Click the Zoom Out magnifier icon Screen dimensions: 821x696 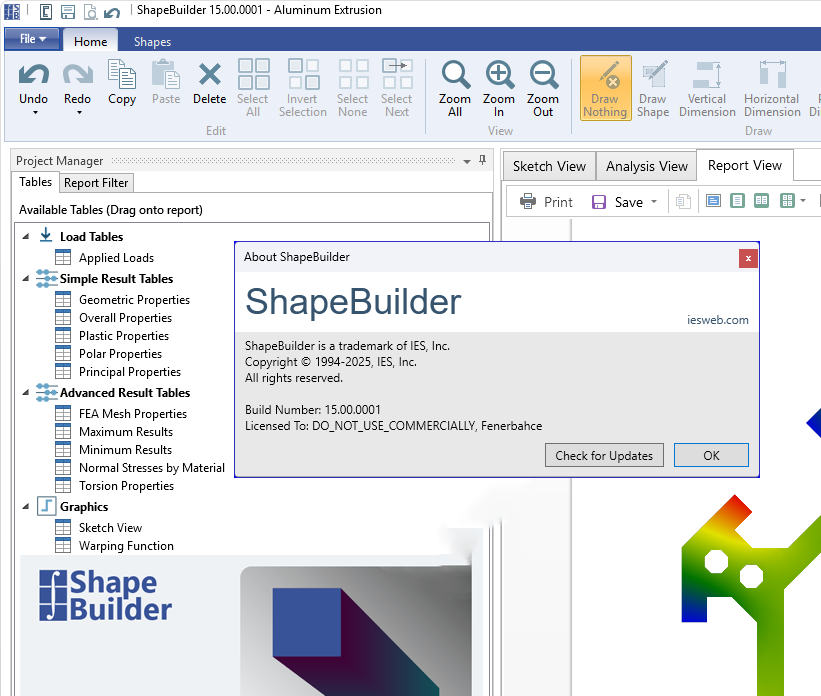[x=543, y=74]
